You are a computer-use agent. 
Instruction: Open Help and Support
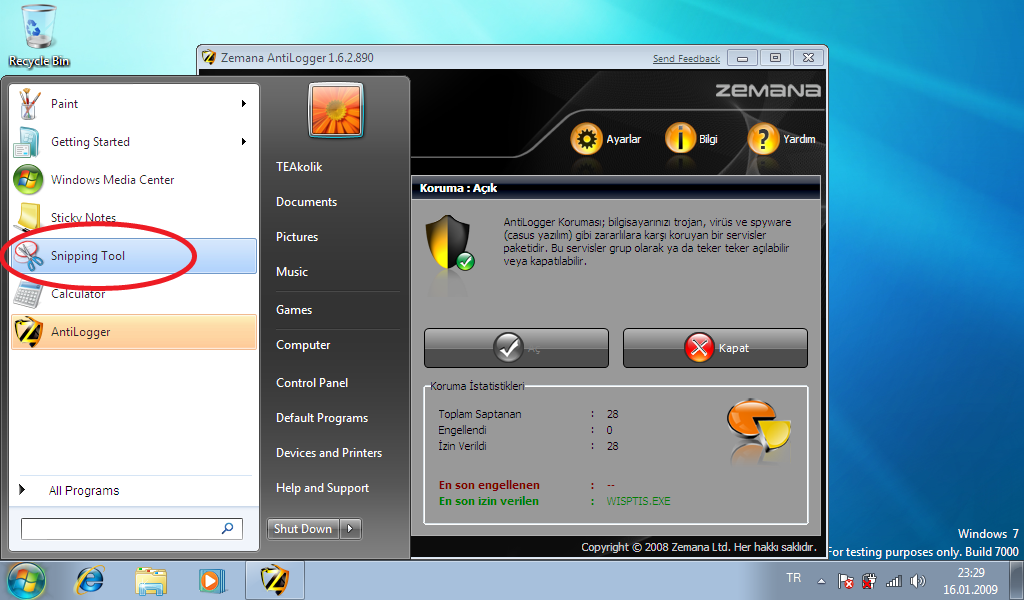323,488
